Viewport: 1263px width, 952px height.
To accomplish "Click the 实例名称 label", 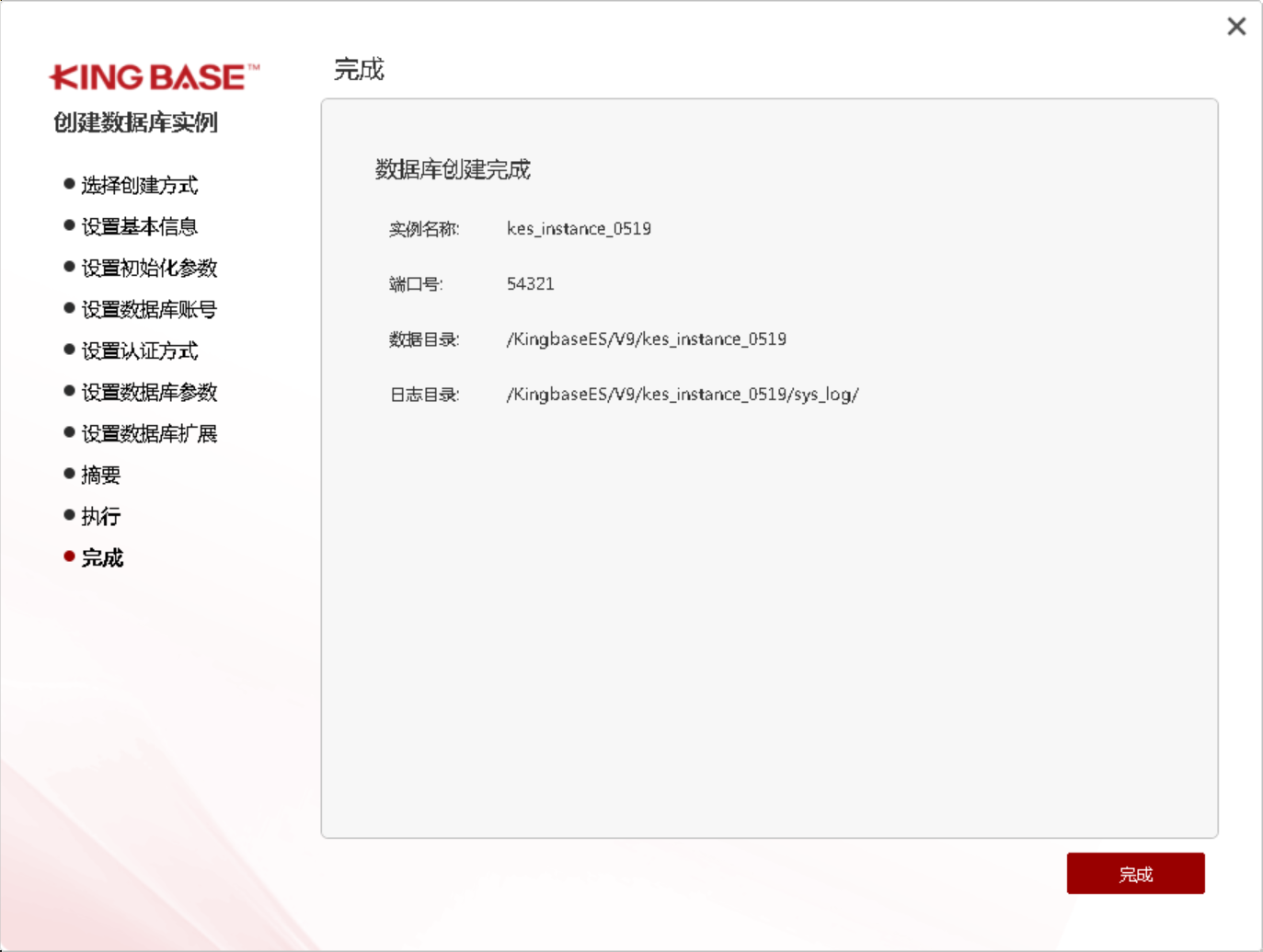I will pyautogui.click(x=424, y=229).
